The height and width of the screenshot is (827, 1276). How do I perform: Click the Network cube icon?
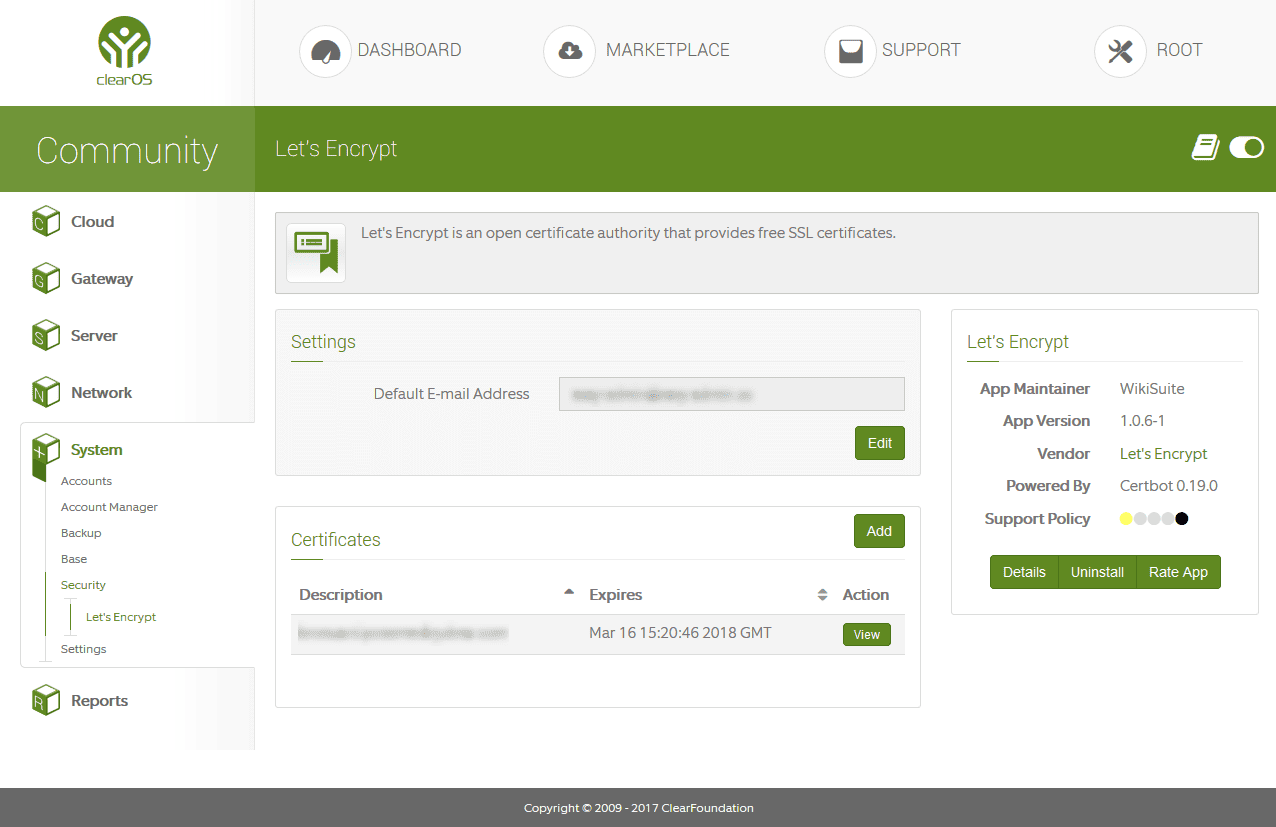46,392
